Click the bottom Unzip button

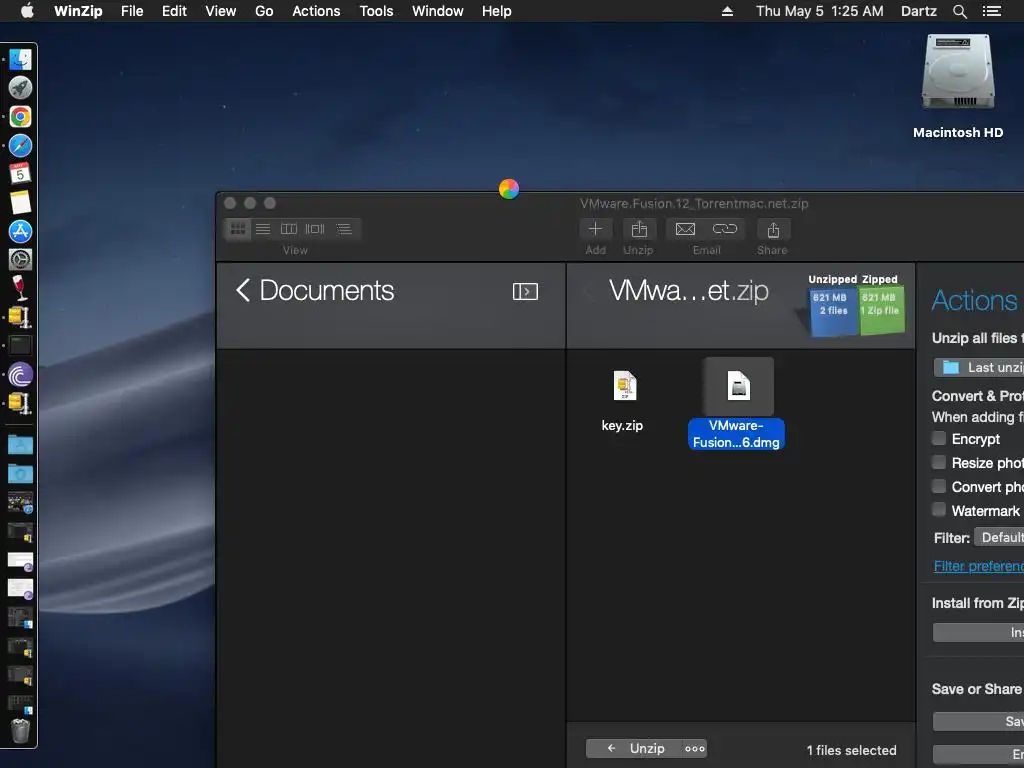coord(634,748)
